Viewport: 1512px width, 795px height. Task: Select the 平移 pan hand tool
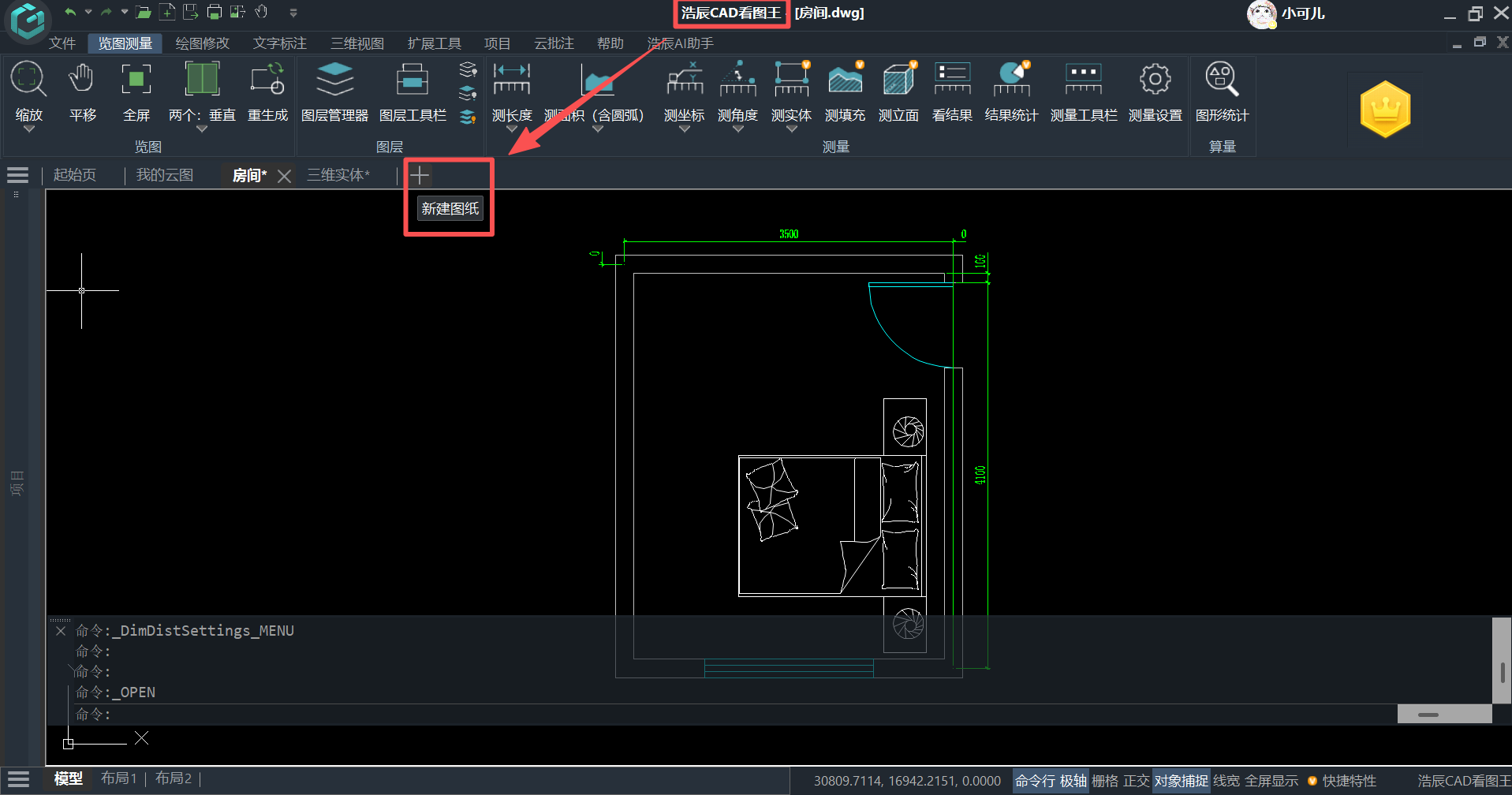[x=82, y=80]
